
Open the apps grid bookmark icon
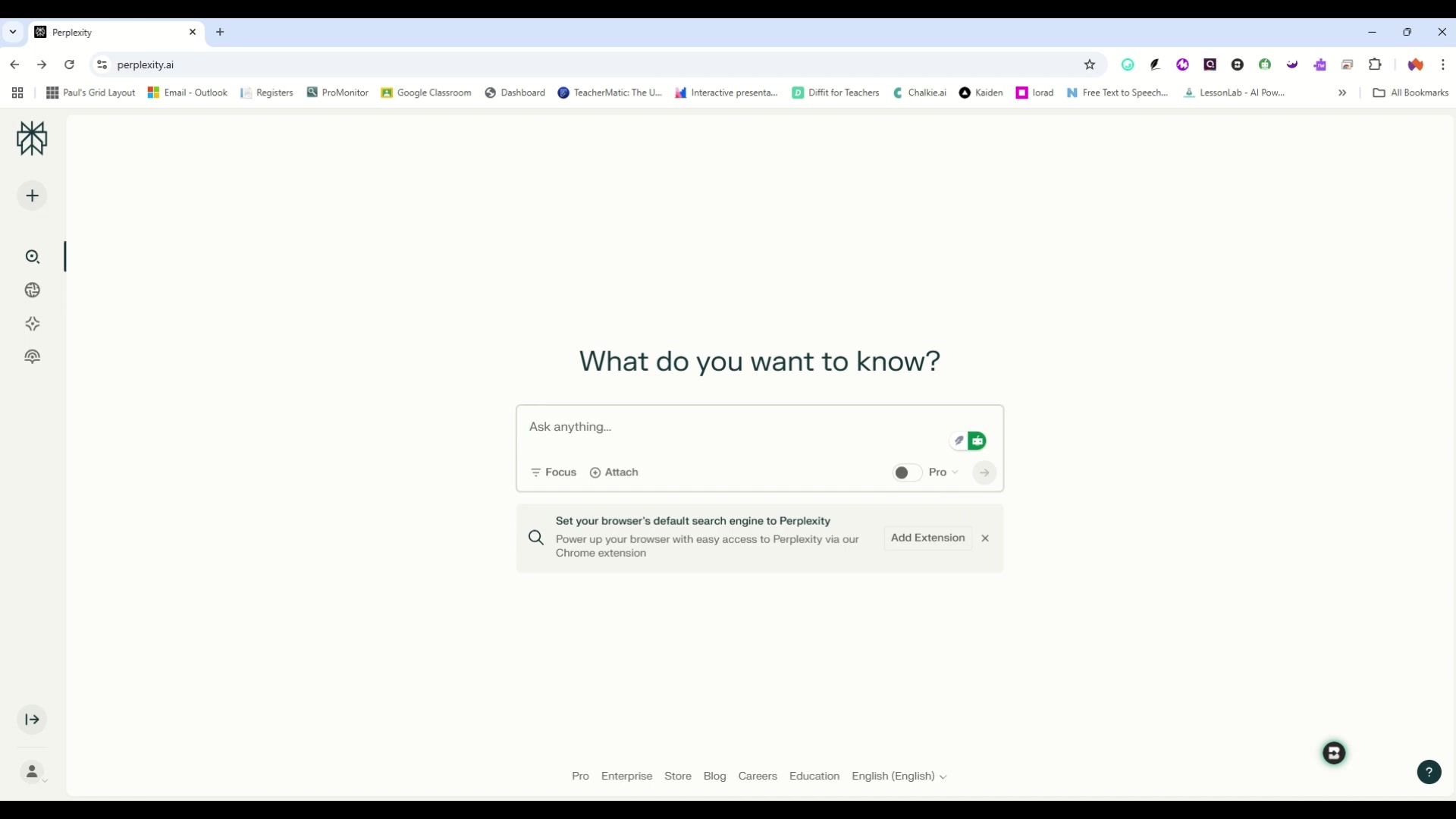pos(17,93)
